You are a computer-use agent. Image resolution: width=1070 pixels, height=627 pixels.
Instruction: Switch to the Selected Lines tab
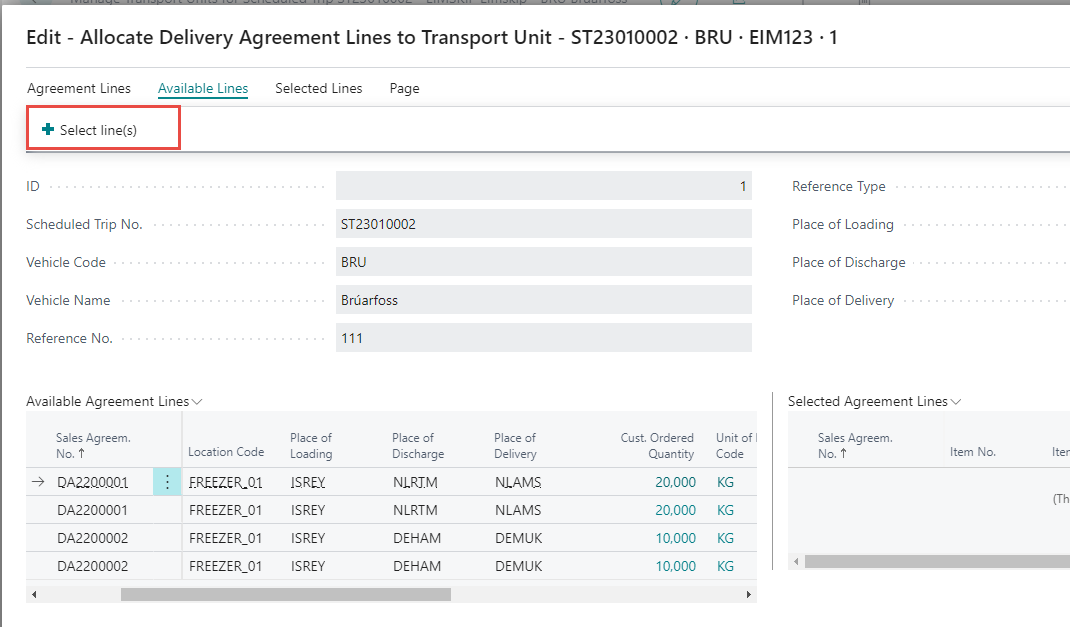coord(318,88)
